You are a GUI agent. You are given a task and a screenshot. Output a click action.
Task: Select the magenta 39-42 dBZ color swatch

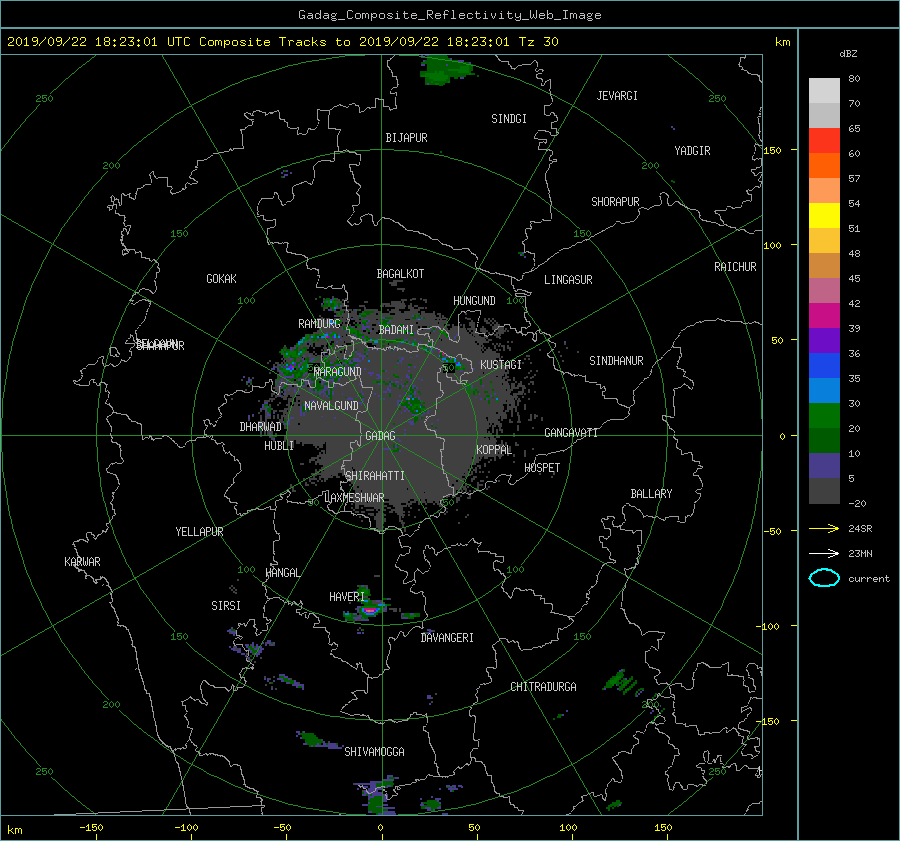(x=824, y=316)
